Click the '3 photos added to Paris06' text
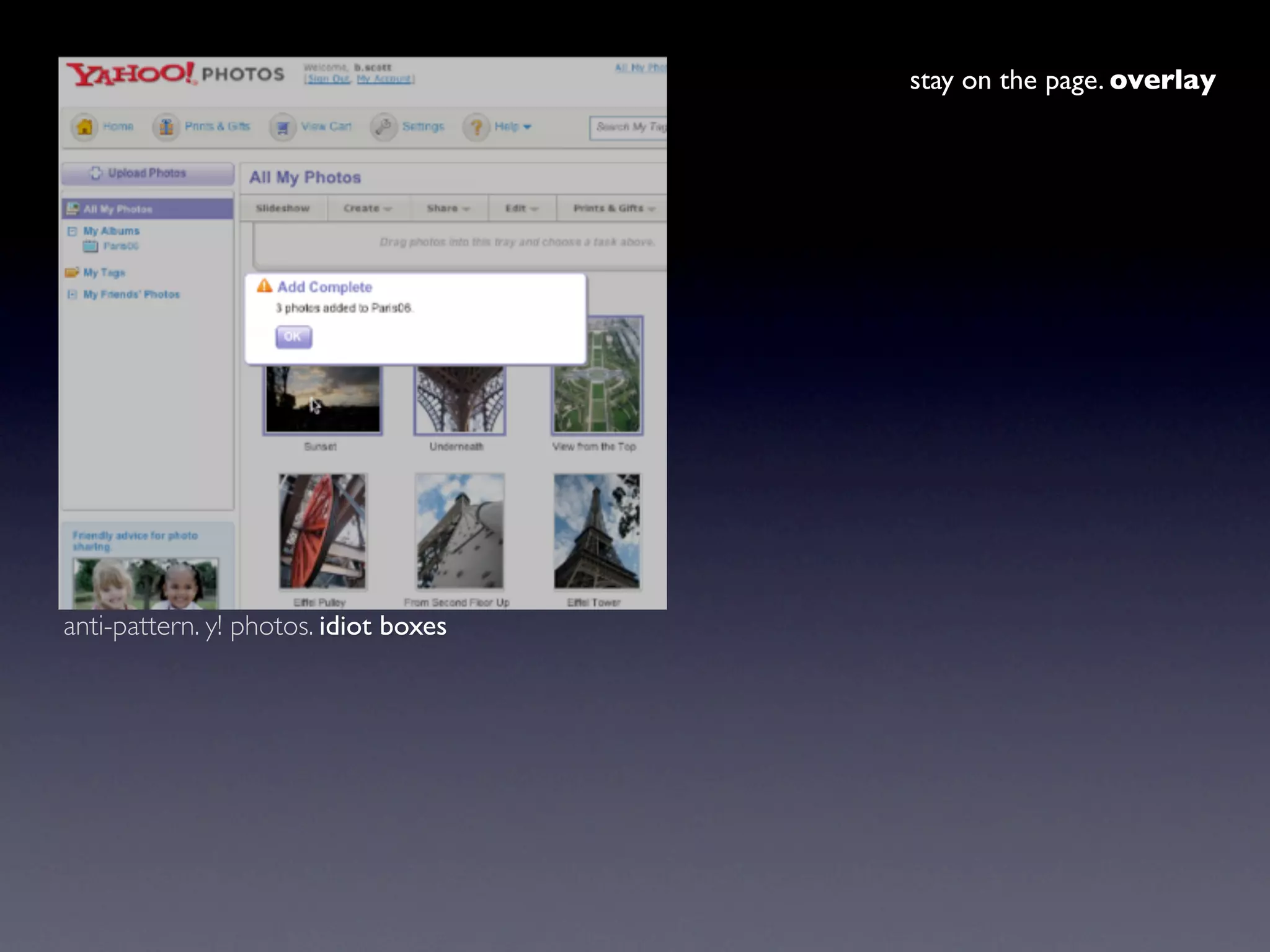The width and height of the screenshot is (1270, 952). pyautogui.click(x=344, y=308)
